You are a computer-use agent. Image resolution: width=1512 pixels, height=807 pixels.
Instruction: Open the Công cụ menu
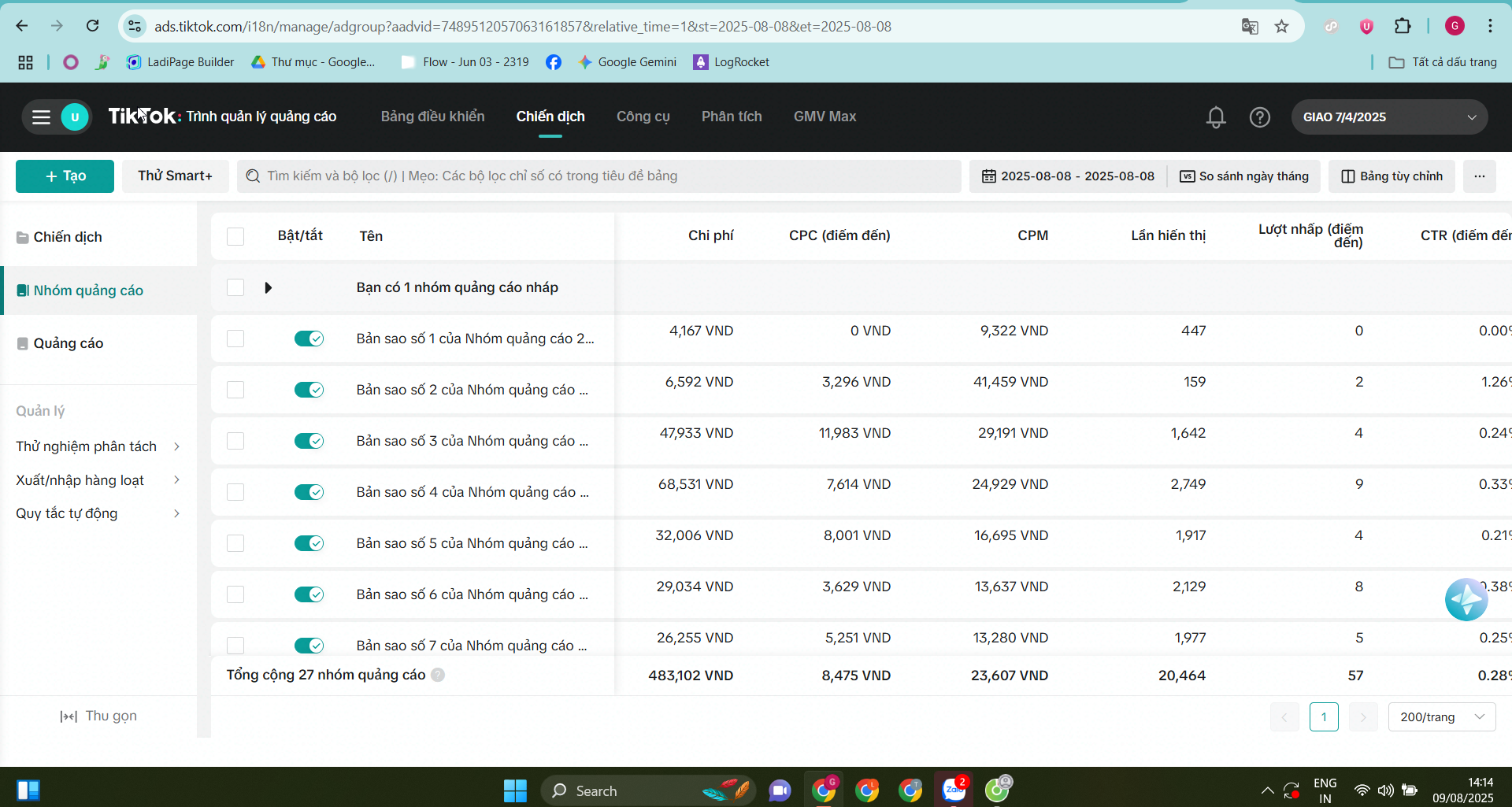click(x=643, y=117)
